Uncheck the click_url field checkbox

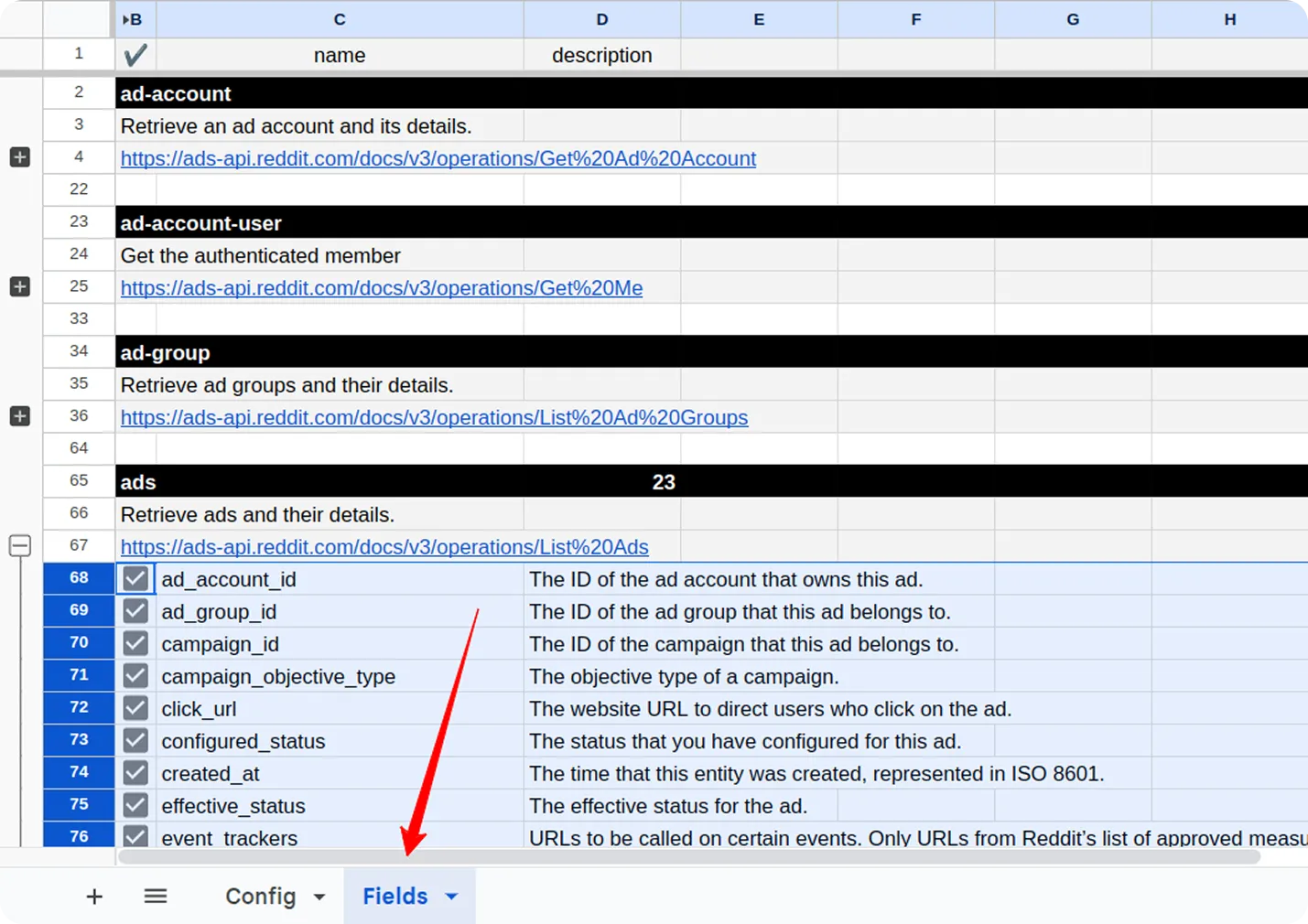click(135, 708)
